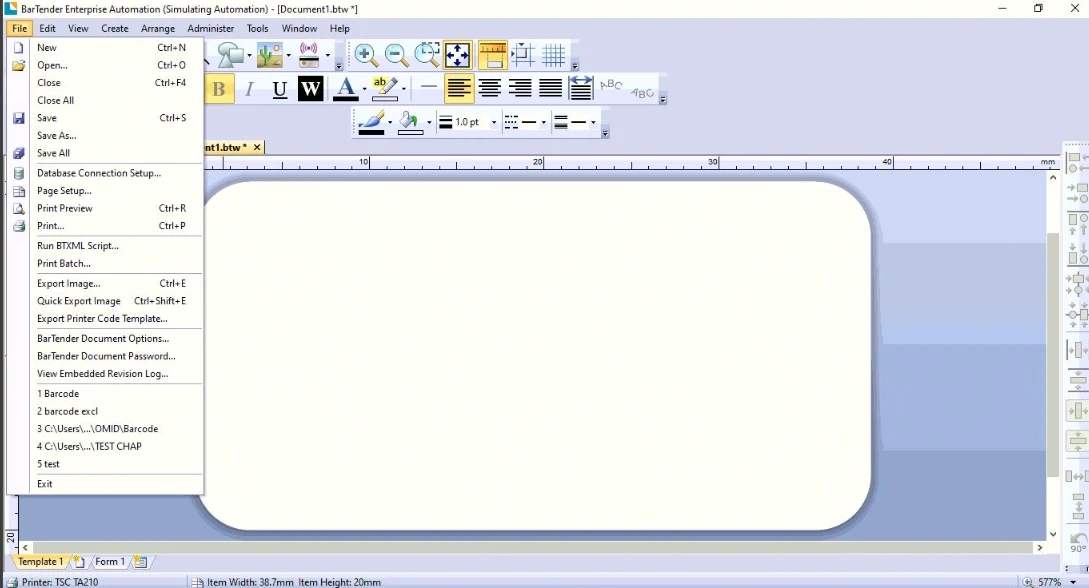Open the compound line style dropdown
The height and width of the screenshot is (588, 1089).
coord(592,122)
